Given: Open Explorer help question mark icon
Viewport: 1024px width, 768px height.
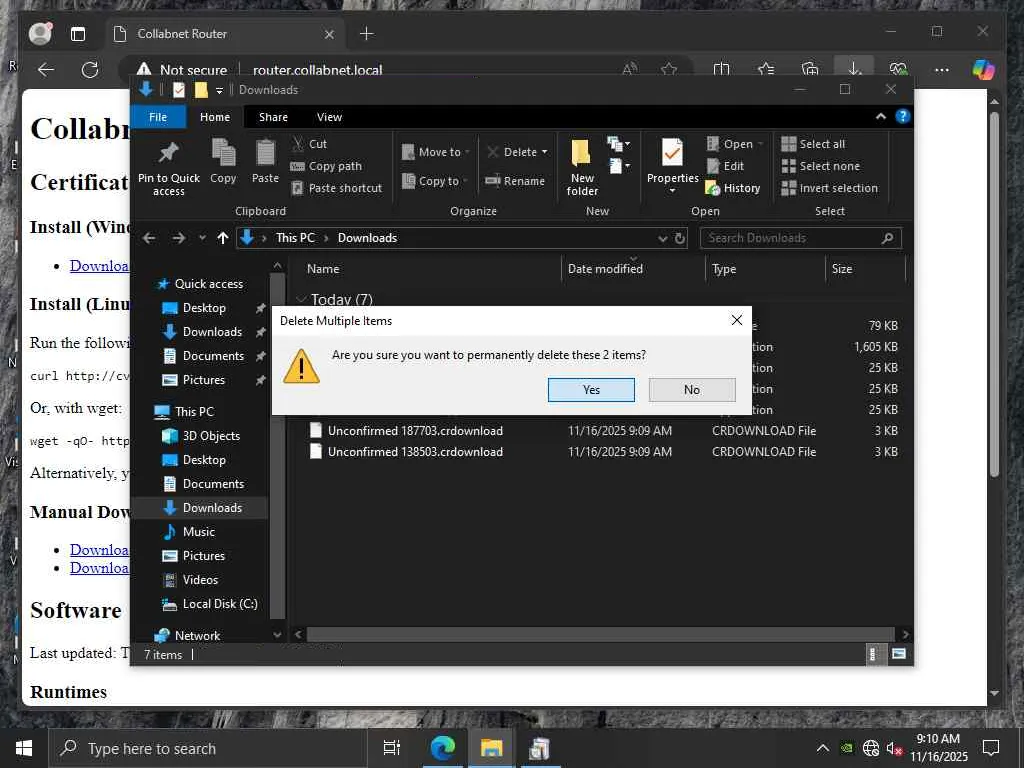Looking at the screenshot, I should coord(903,116).
